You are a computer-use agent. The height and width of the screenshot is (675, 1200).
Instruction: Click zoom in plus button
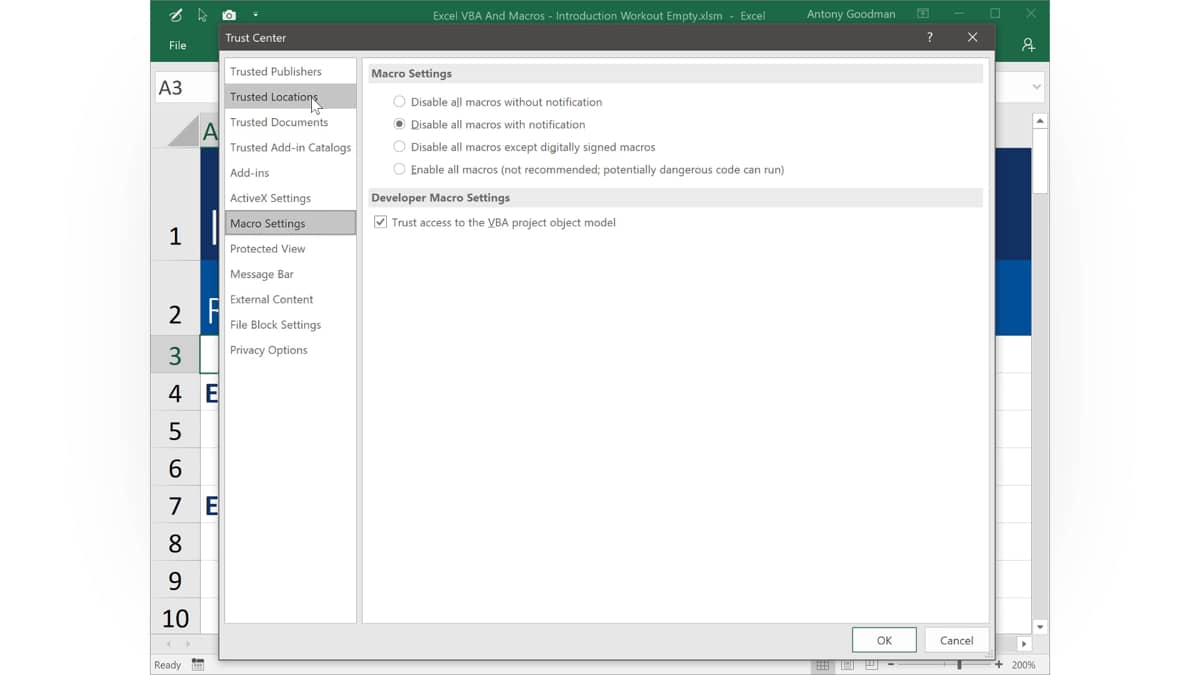pos(998,665)
